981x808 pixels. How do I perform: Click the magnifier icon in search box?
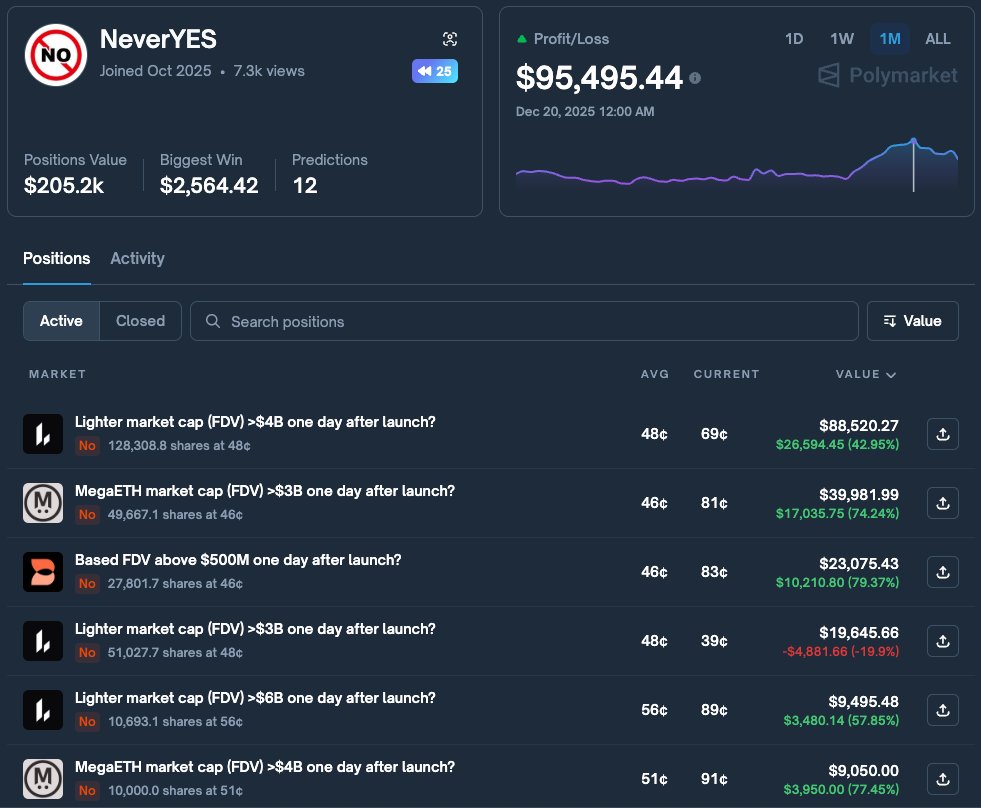tap(213, 321)
